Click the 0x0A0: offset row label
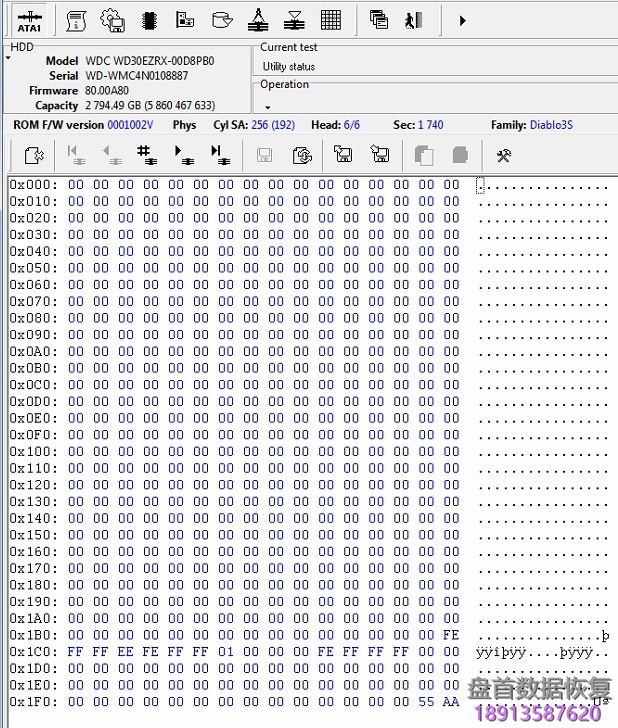The width and height of the screenshot is (618, 728). point(34,351)
